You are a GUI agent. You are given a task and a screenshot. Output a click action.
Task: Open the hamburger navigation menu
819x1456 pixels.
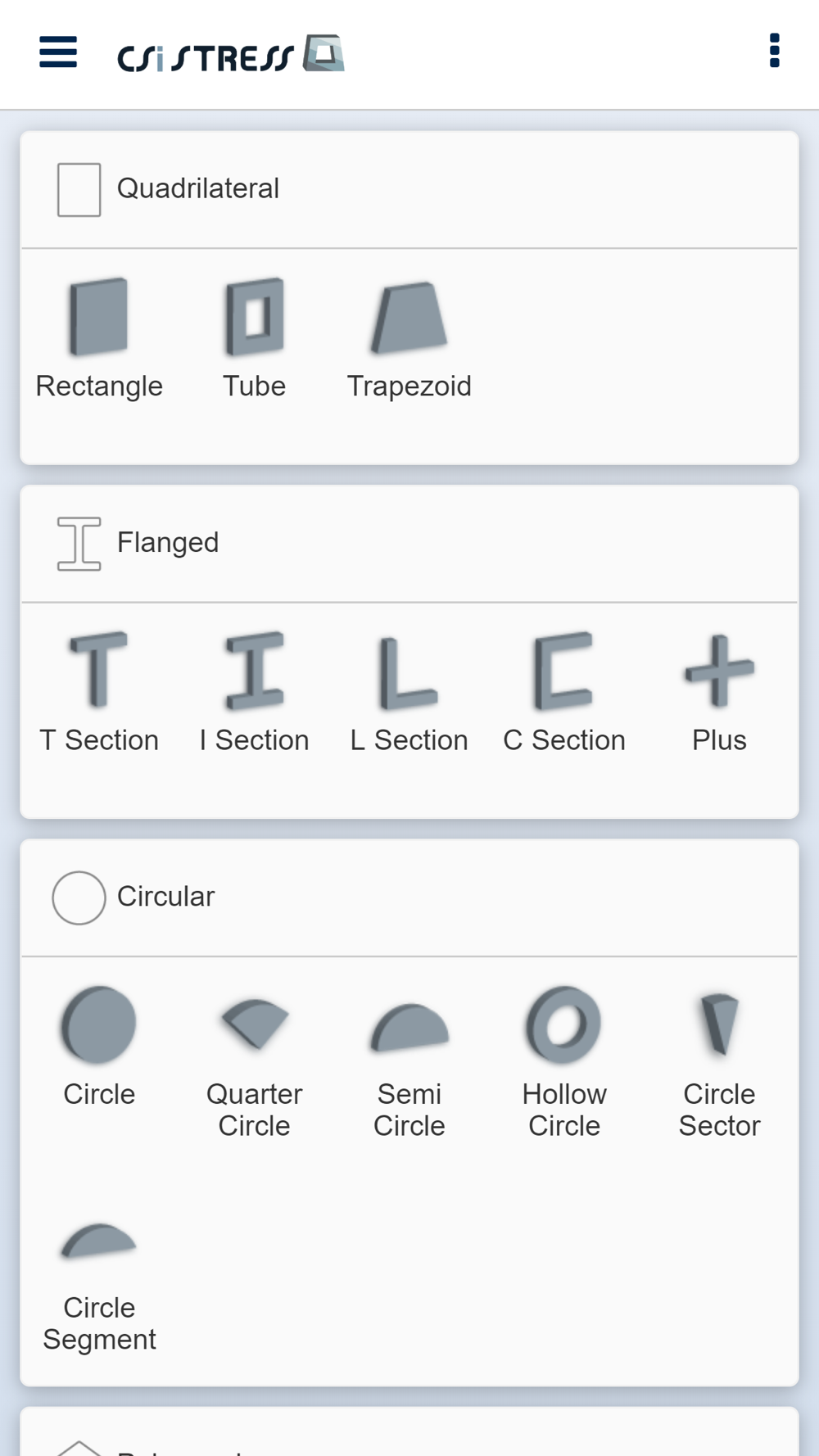(58, 52)
